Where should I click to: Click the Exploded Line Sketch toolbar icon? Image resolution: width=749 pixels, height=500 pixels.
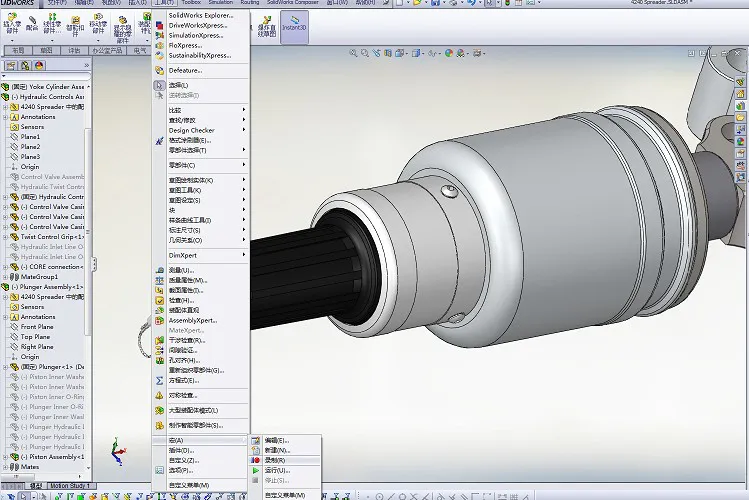coord(267,19)
